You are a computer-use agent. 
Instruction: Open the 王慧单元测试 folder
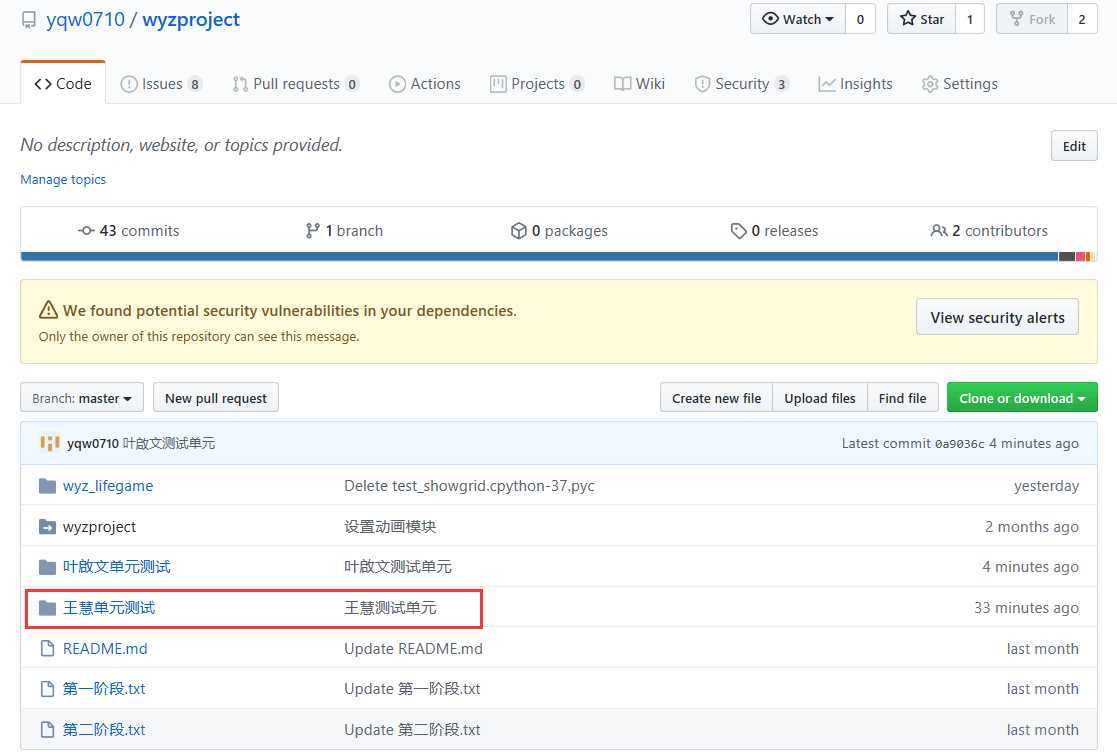(108, 608)
